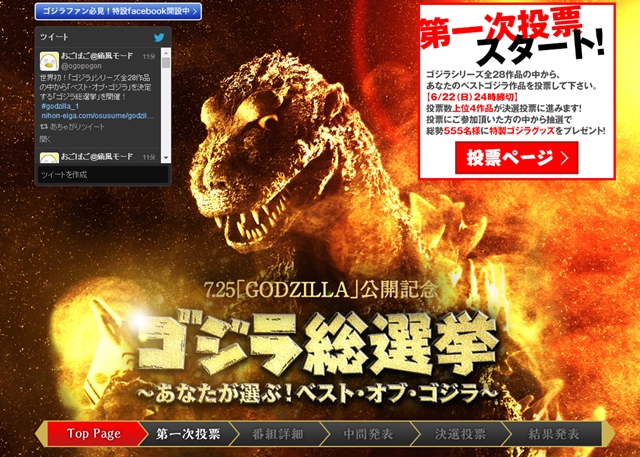Click the あちゃがリツイート retweet icon

tap(44, 127)
